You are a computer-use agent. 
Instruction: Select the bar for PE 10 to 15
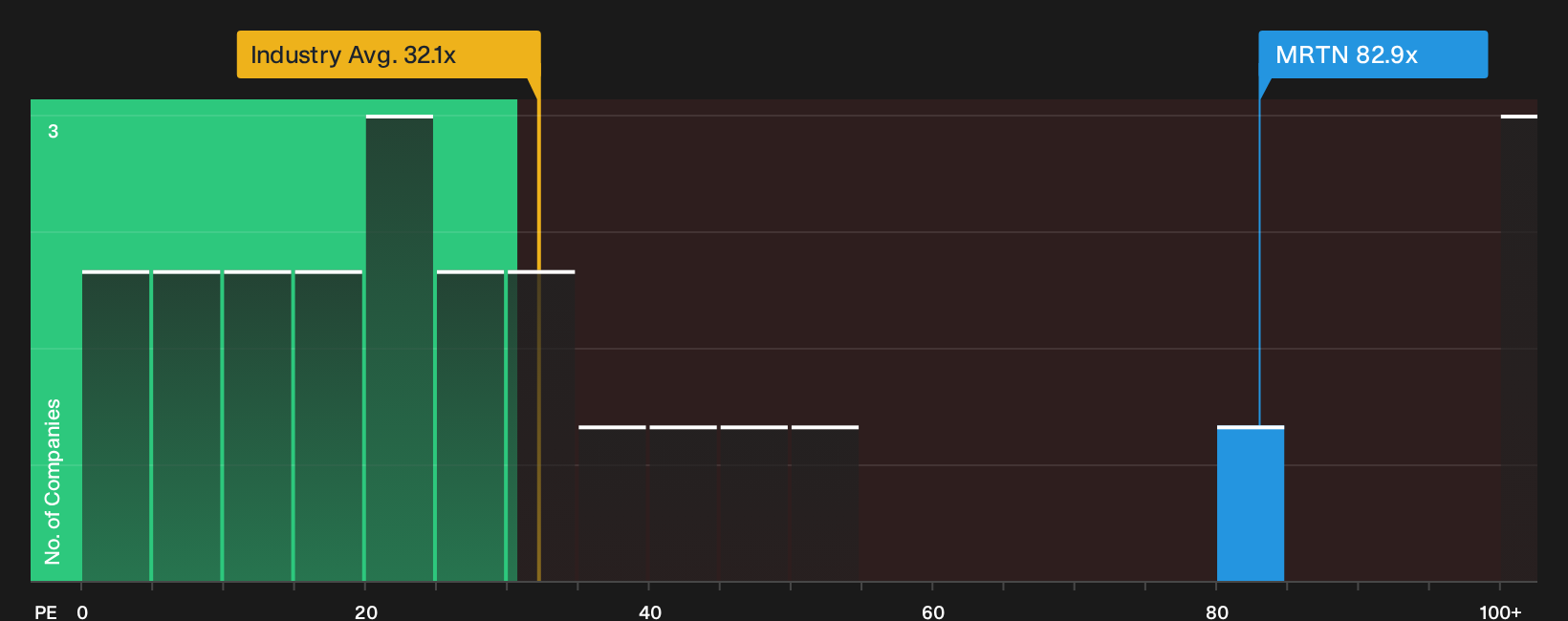(x=257, y=426)
